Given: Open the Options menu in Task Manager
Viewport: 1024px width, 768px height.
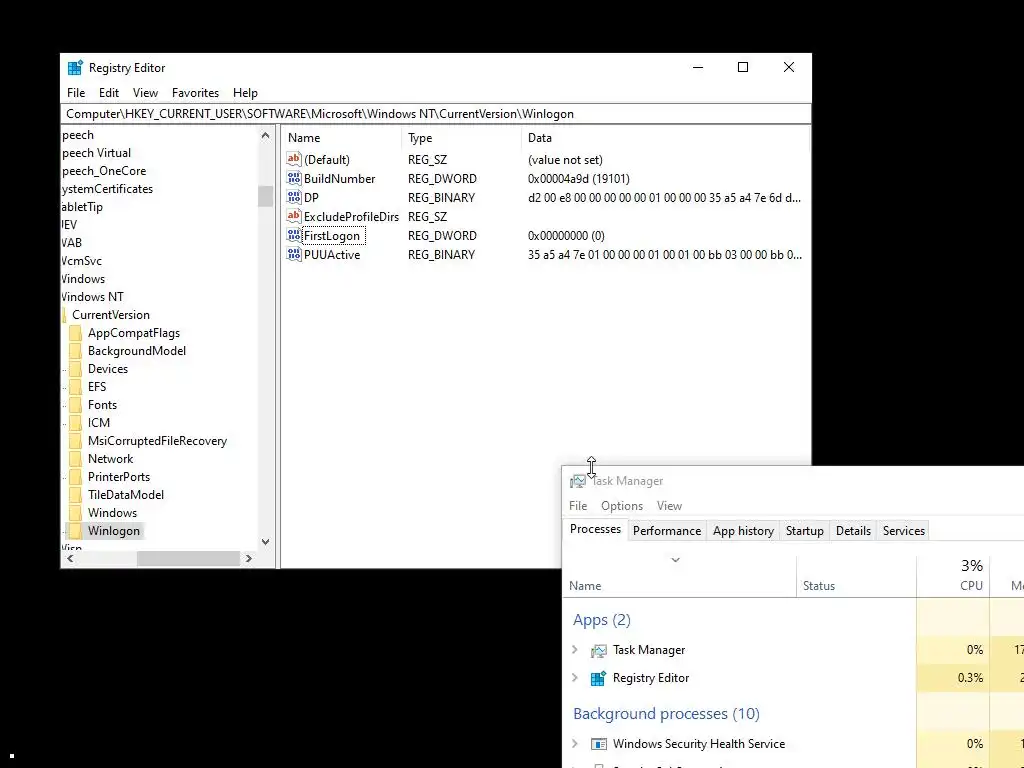Looking at the screenshot, I should click(x=622, y=505).
